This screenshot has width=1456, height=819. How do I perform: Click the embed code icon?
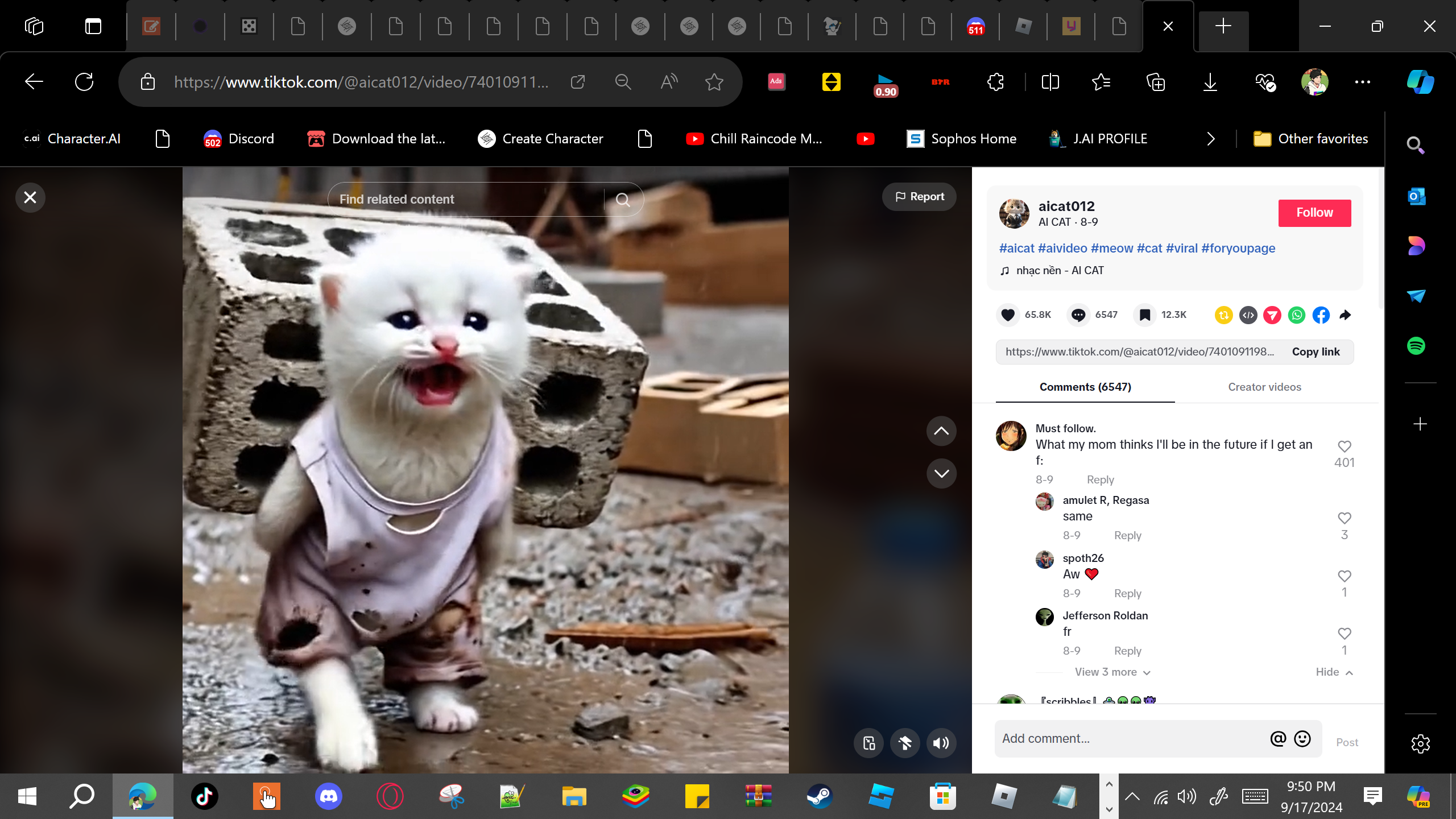1248,315
